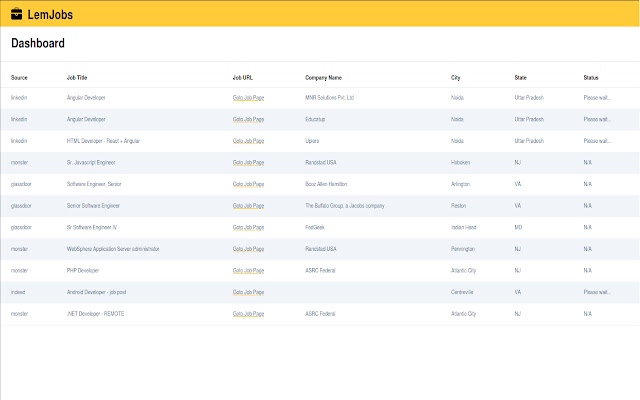Viewport: 640px width, 400px height.
Task: Select 'MNR Solutions Pvt. Ltd' company cell
Action: click(x=329, y=98)
